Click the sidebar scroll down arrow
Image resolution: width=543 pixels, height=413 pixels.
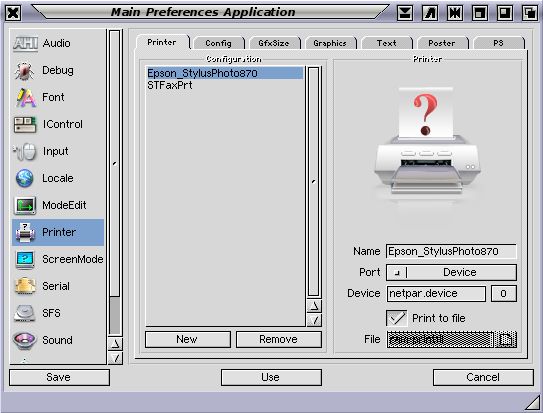[115, 358]
